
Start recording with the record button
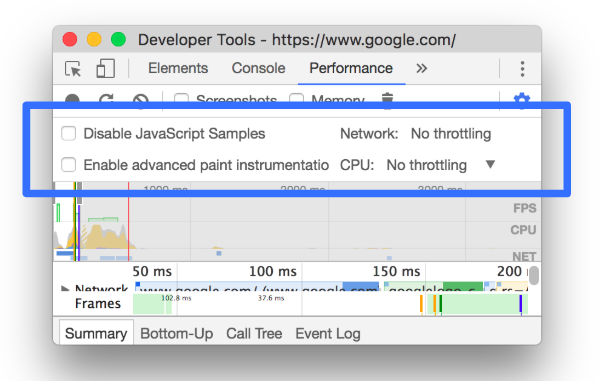click(x=72, y=99)
